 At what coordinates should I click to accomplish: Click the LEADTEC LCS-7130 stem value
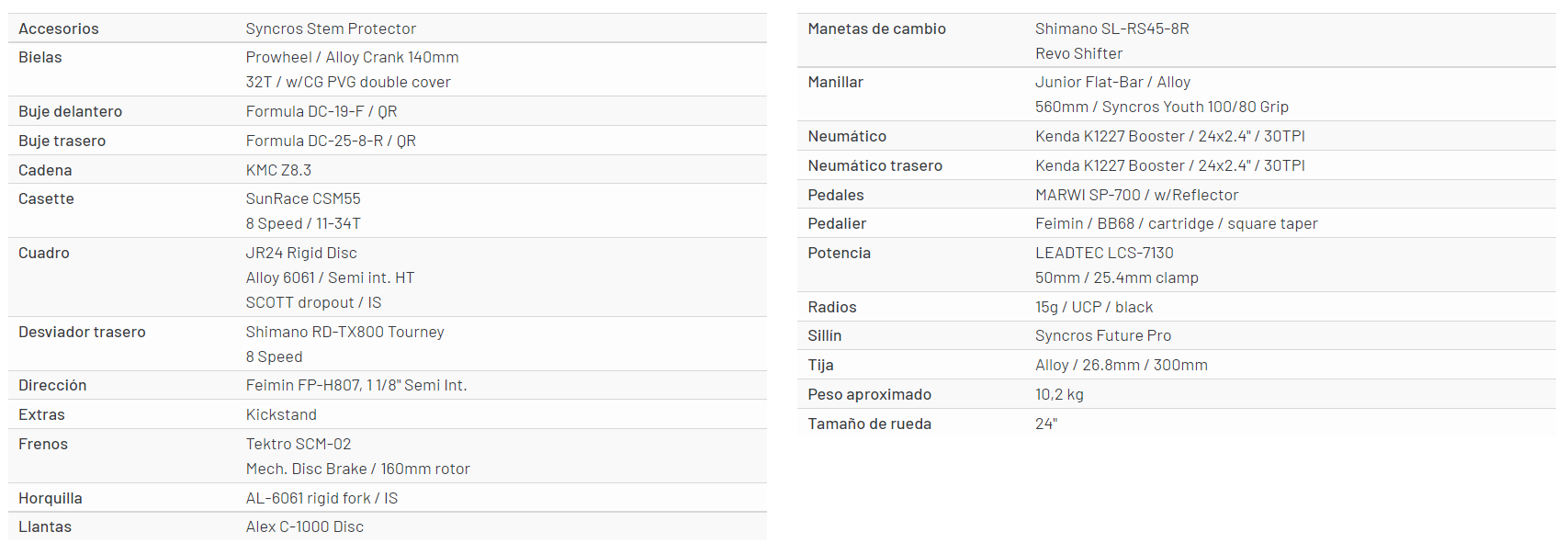[x=1104, y=253]
